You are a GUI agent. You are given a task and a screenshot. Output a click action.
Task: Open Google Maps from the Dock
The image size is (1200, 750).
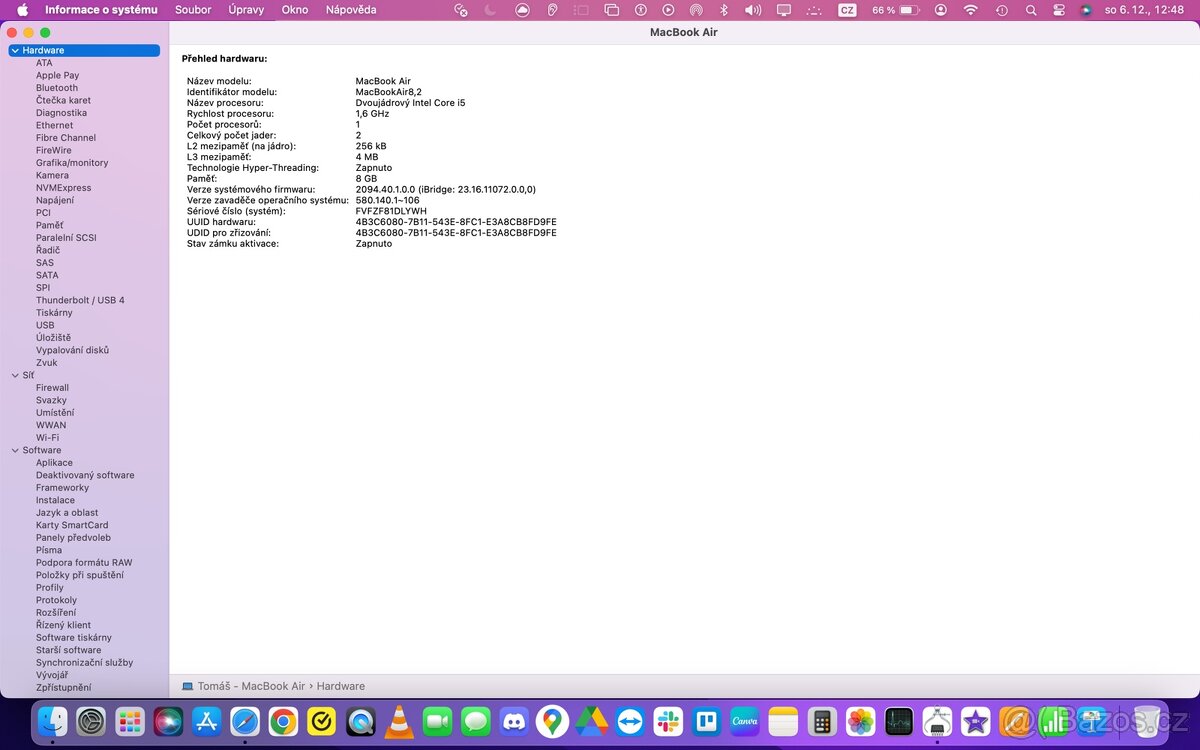[551, 720]
